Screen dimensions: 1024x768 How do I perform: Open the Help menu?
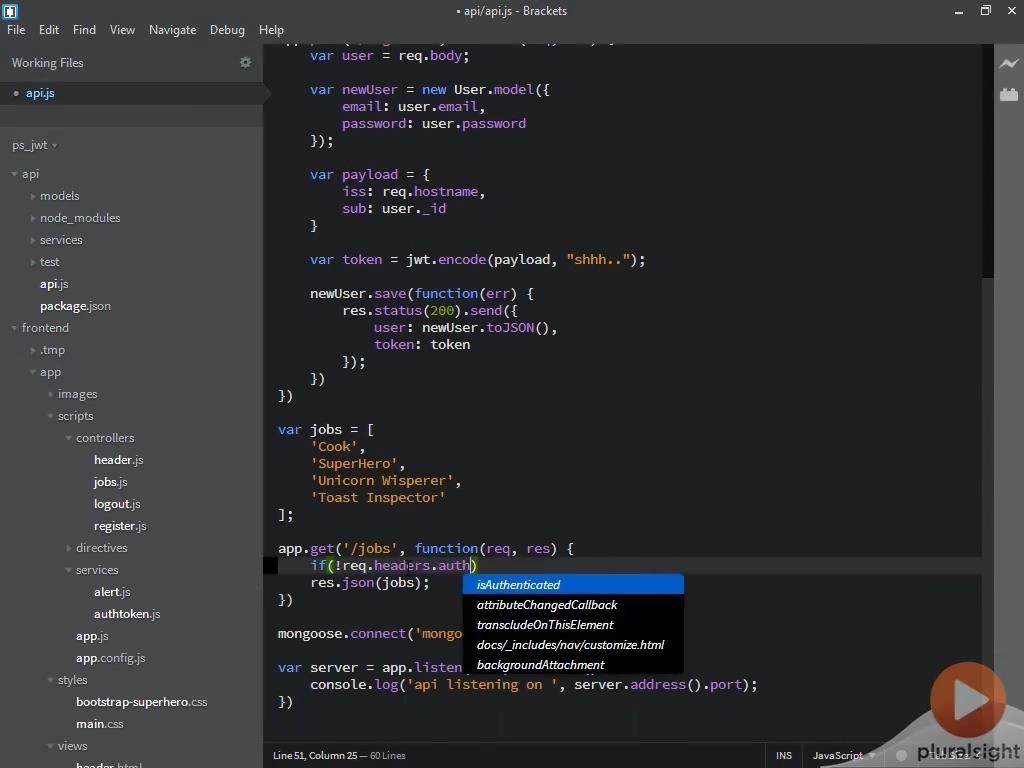[x=271, y=30]
